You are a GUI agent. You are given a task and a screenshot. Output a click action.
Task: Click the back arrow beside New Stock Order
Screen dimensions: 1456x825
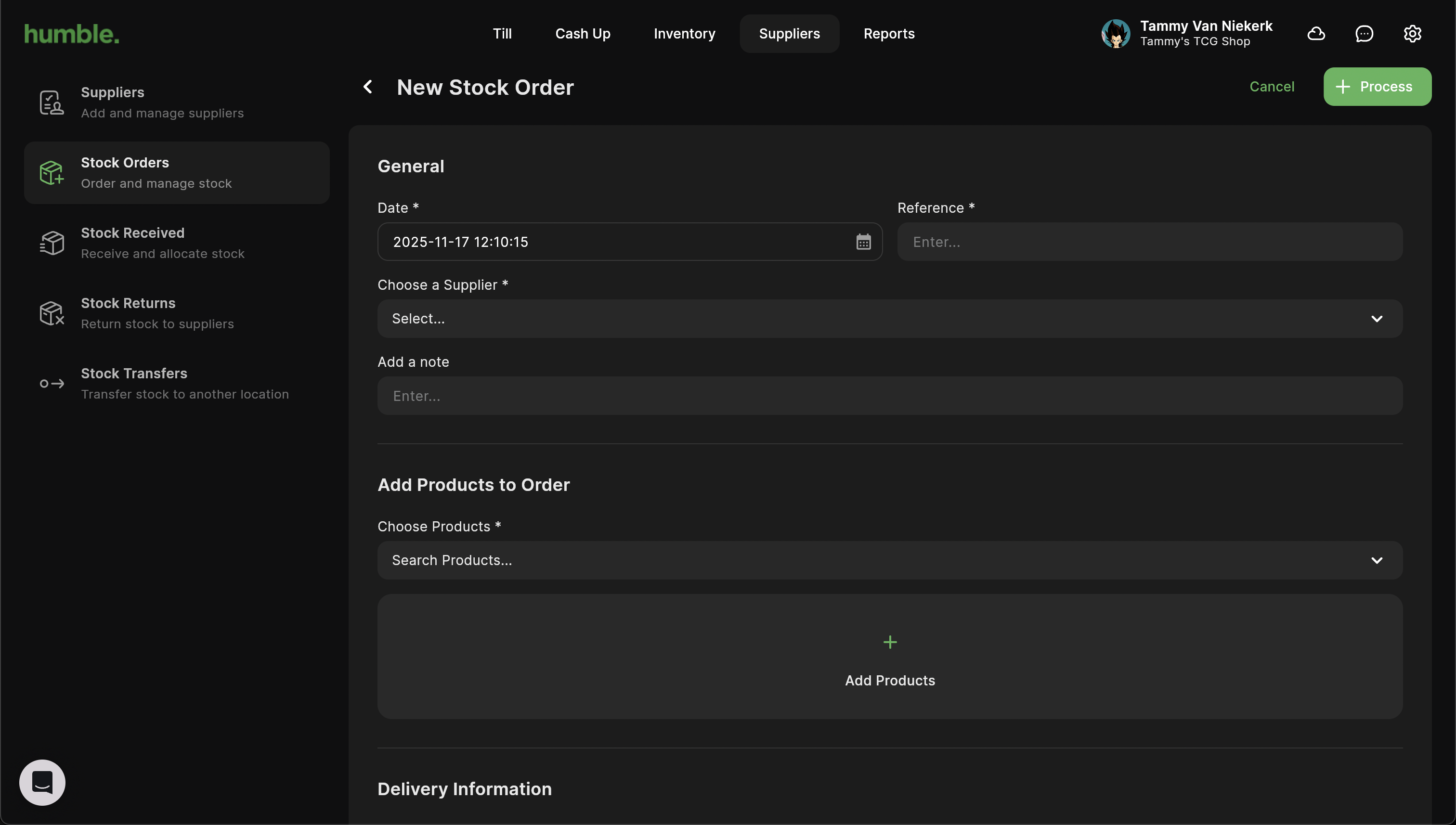pos(367,87)
